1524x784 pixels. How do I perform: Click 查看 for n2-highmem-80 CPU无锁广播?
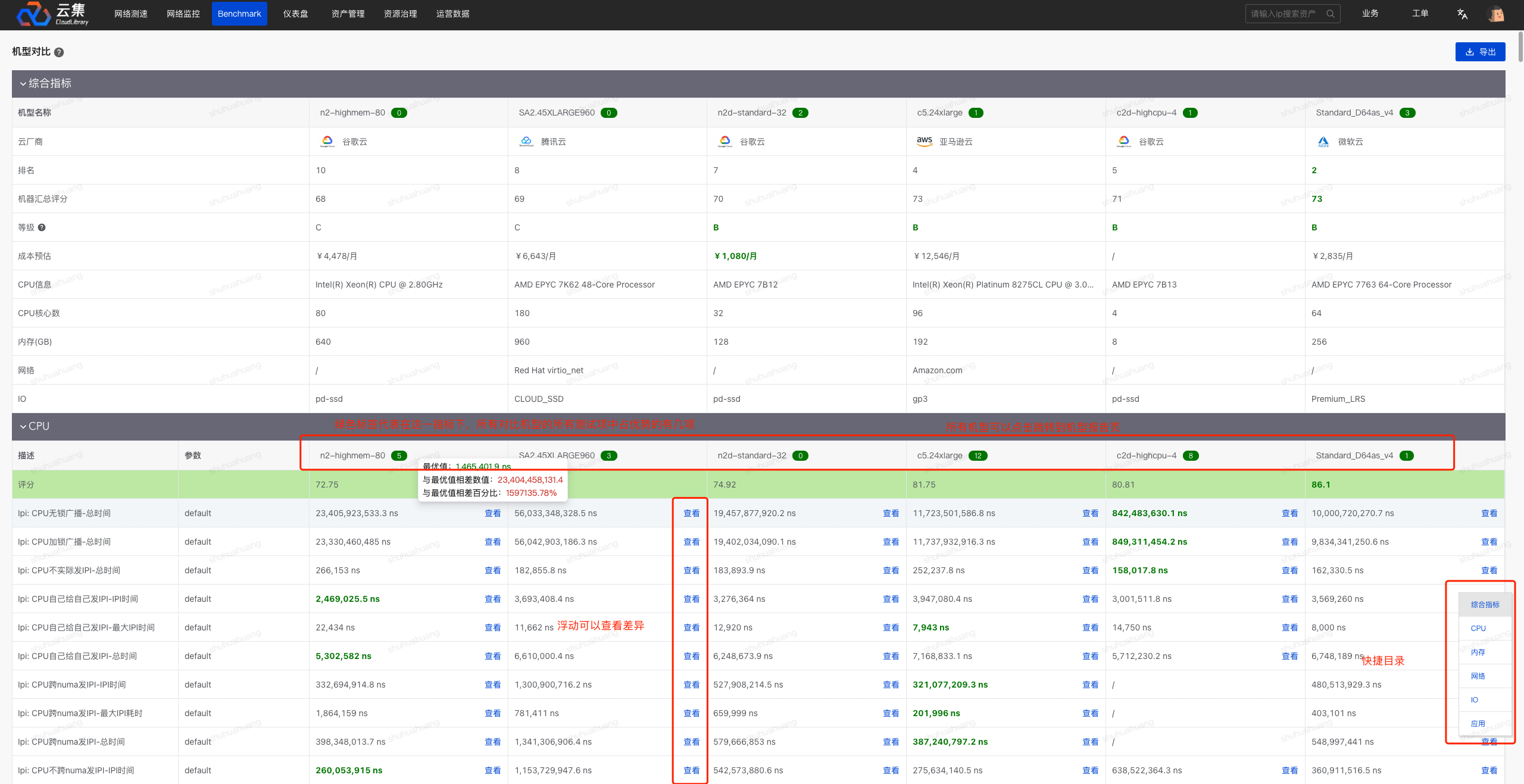click(492, 513)
